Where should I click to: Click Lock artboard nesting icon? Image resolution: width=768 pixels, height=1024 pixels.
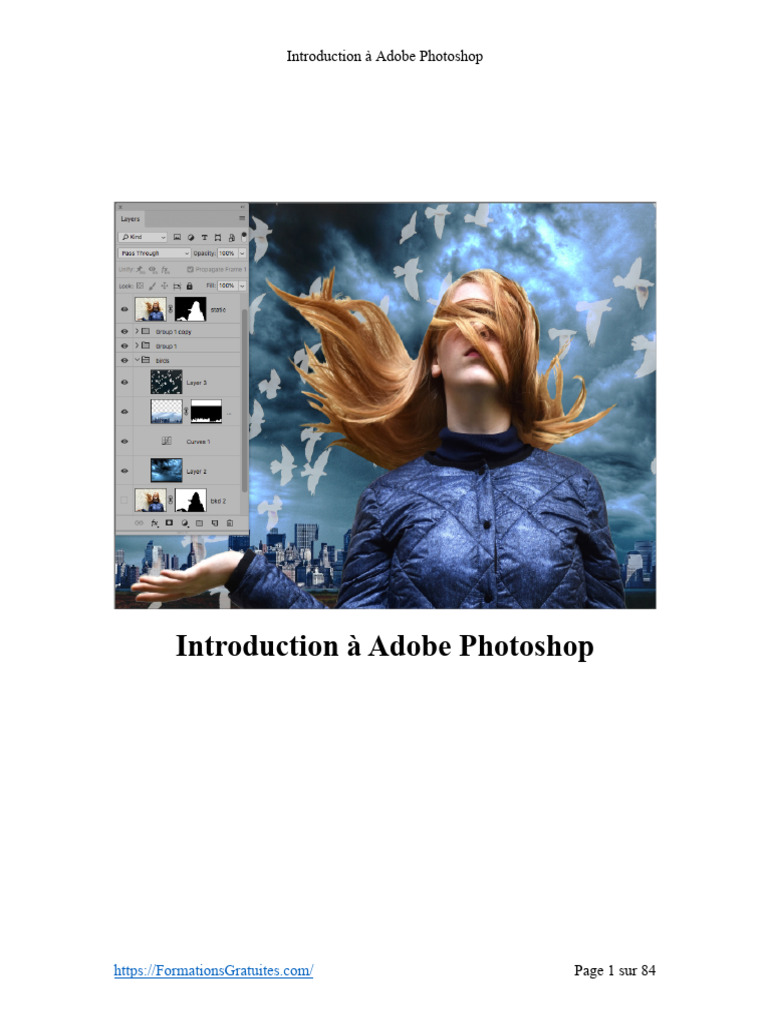pyautogui.click(x=177, y=285)
